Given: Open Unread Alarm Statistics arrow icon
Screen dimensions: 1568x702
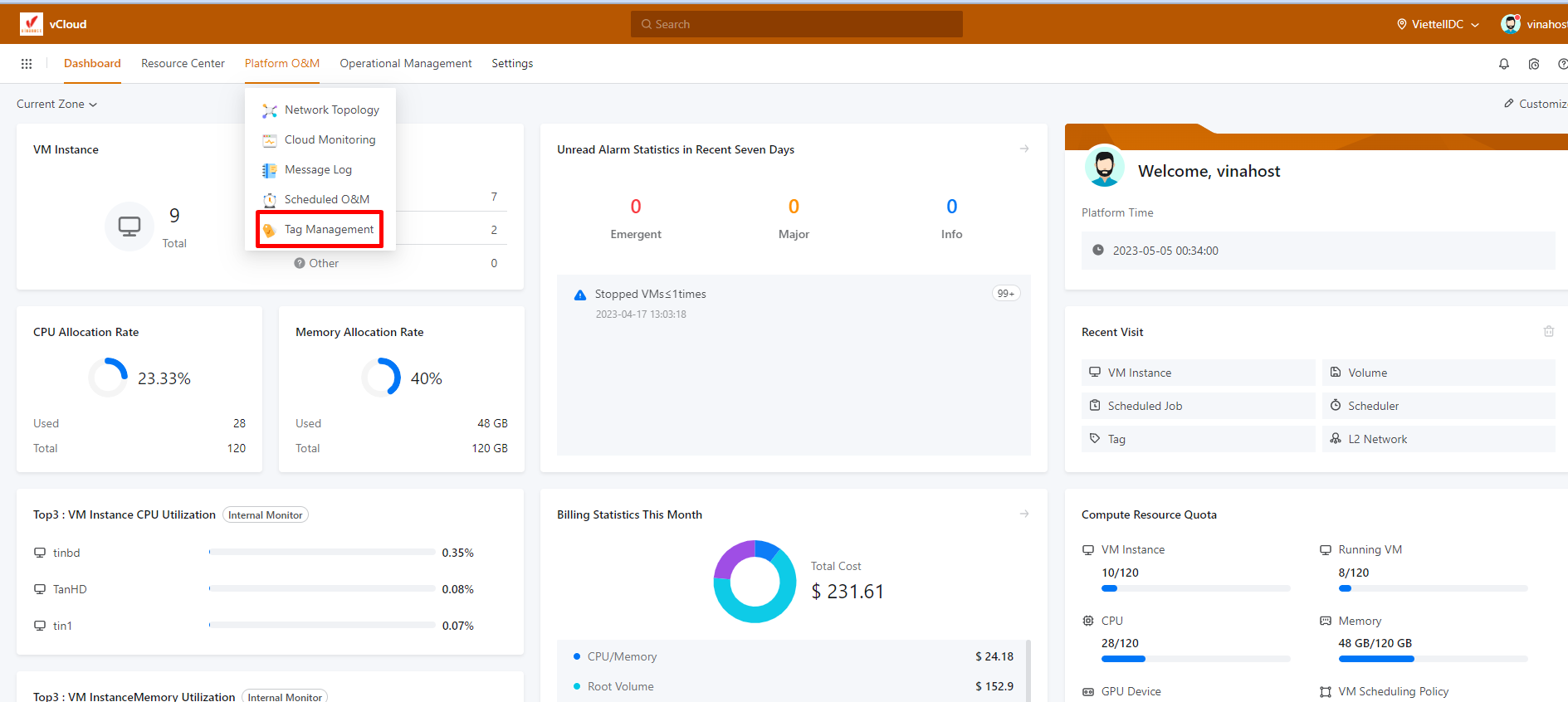Looking at the screenshot, I should (x=1024, y=149).
